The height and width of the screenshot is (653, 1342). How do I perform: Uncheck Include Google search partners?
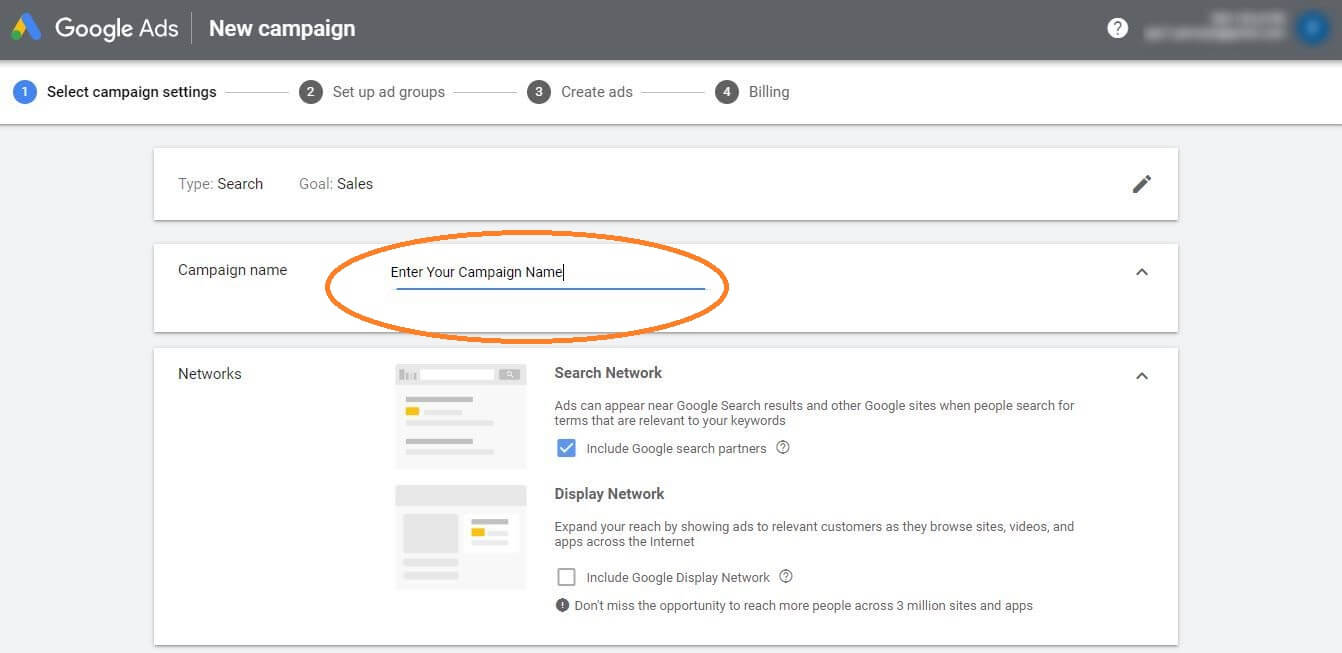[566, 448]
